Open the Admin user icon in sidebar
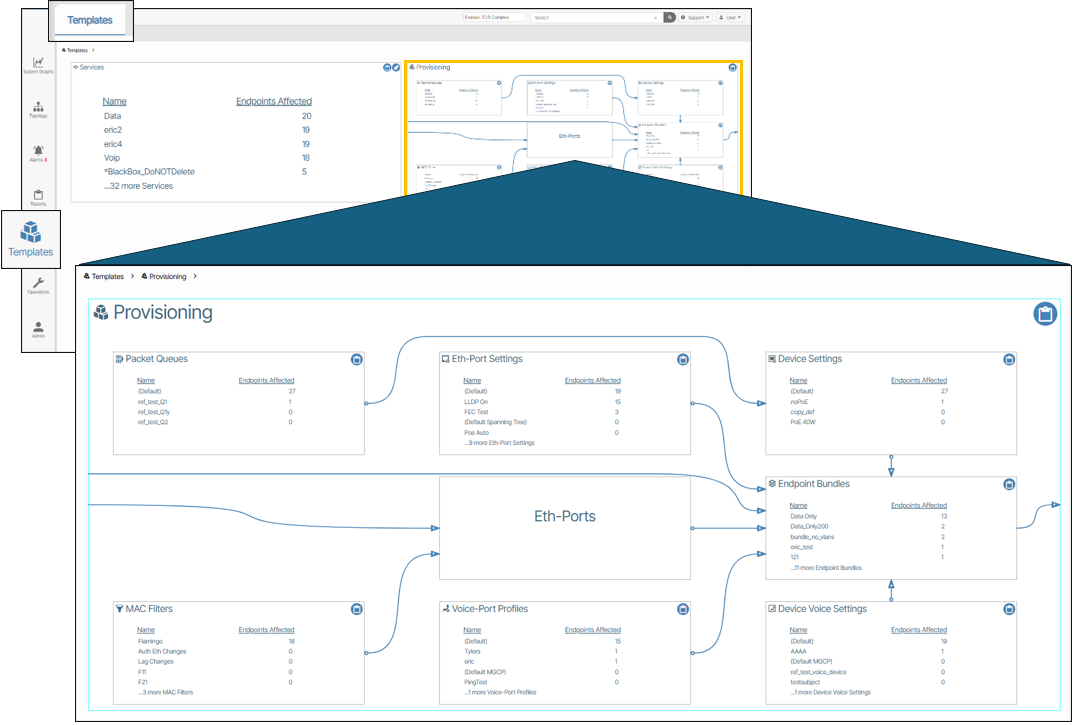 coord(38,329)
